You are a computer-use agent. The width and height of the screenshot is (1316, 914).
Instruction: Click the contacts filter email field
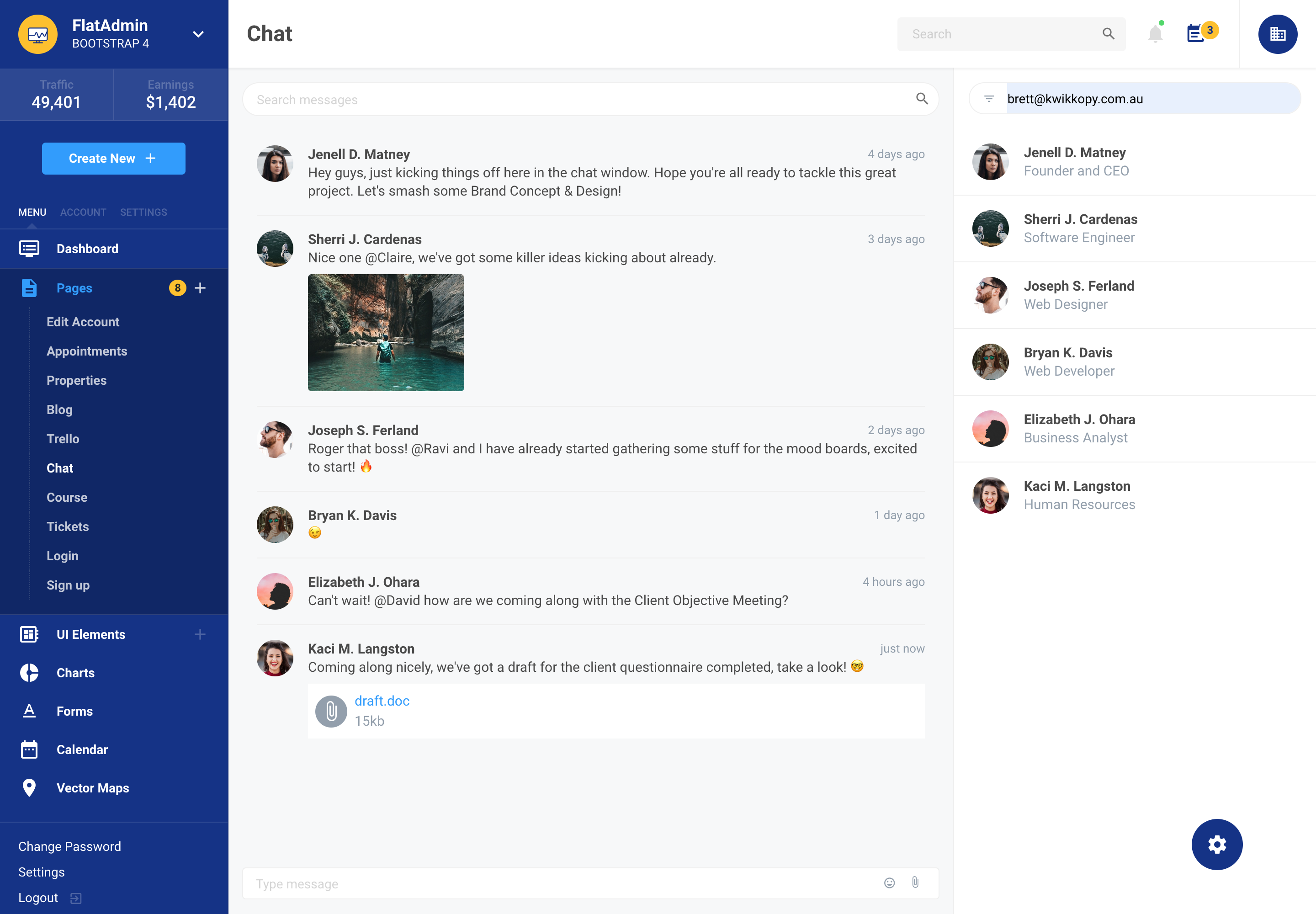(x=1153, y=99)
